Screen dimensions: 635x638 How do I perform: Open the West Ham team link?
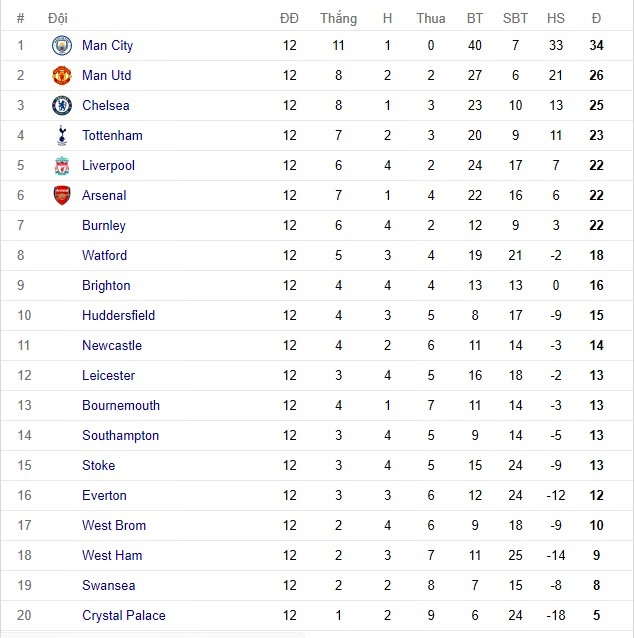click(112, 555)
